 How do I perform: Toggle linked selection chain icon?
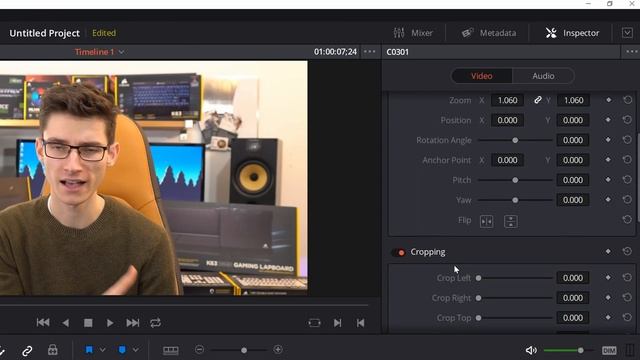pyautogui.click(x=27, y=351)
